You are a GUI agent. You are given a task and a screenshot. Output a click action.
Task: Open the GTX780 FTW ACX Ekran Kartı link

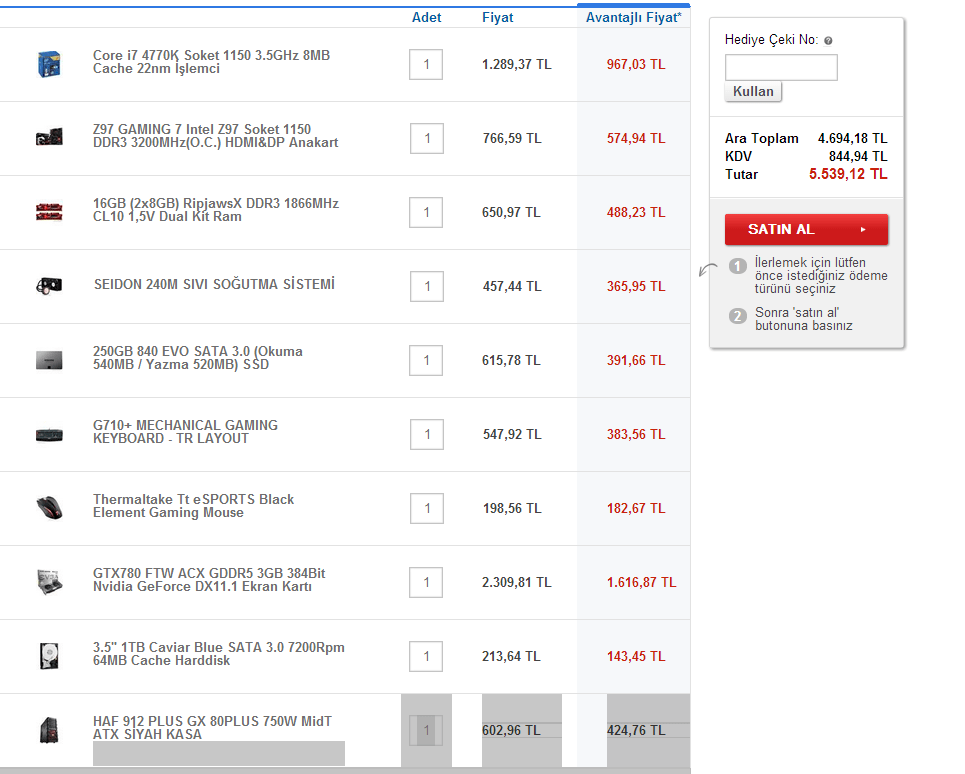pyautogui.click(x=209, y=580)
